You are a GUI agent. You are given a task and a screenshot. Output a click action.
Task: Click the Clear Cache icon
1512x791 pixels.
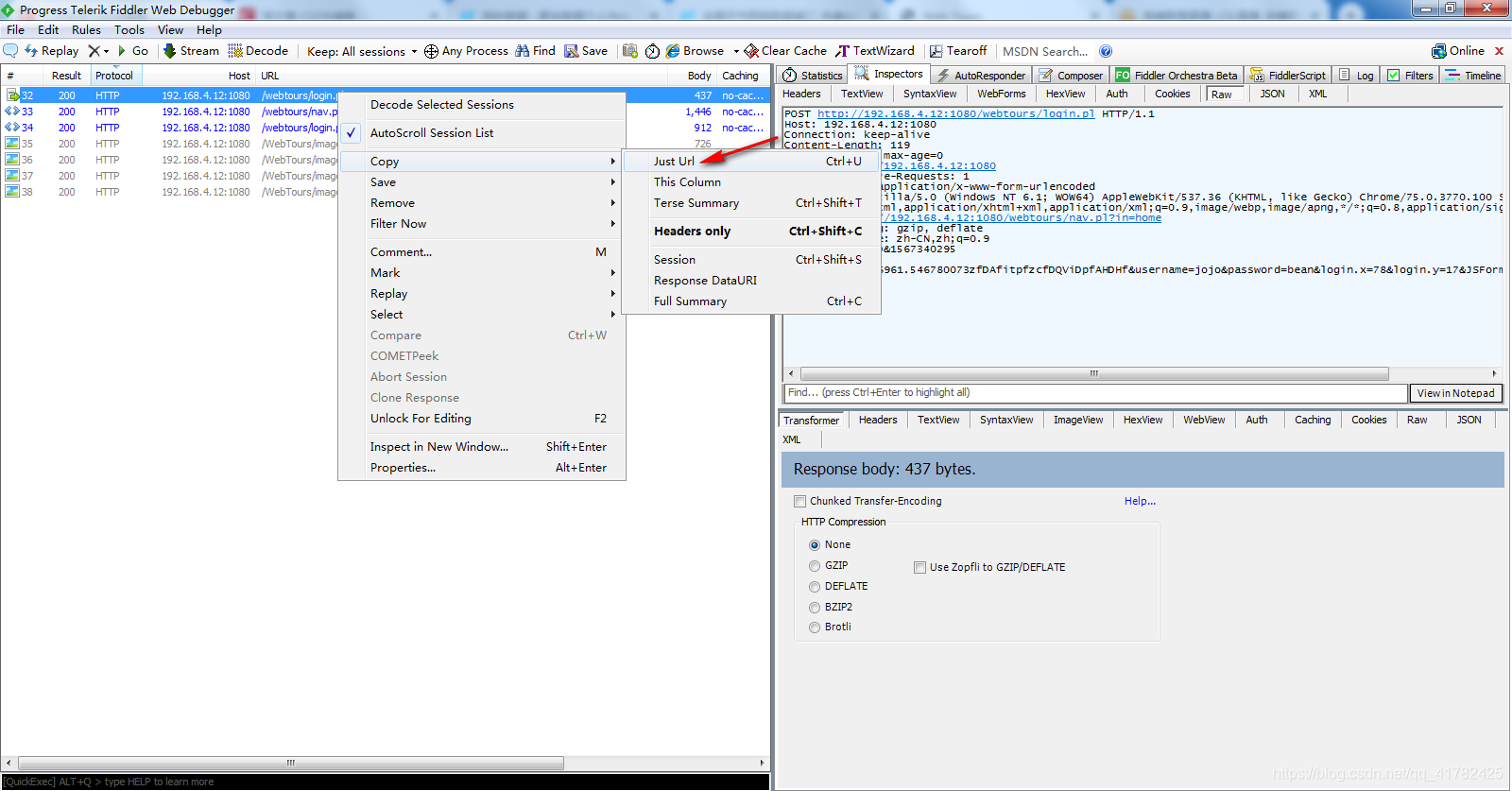click(751, 51)
